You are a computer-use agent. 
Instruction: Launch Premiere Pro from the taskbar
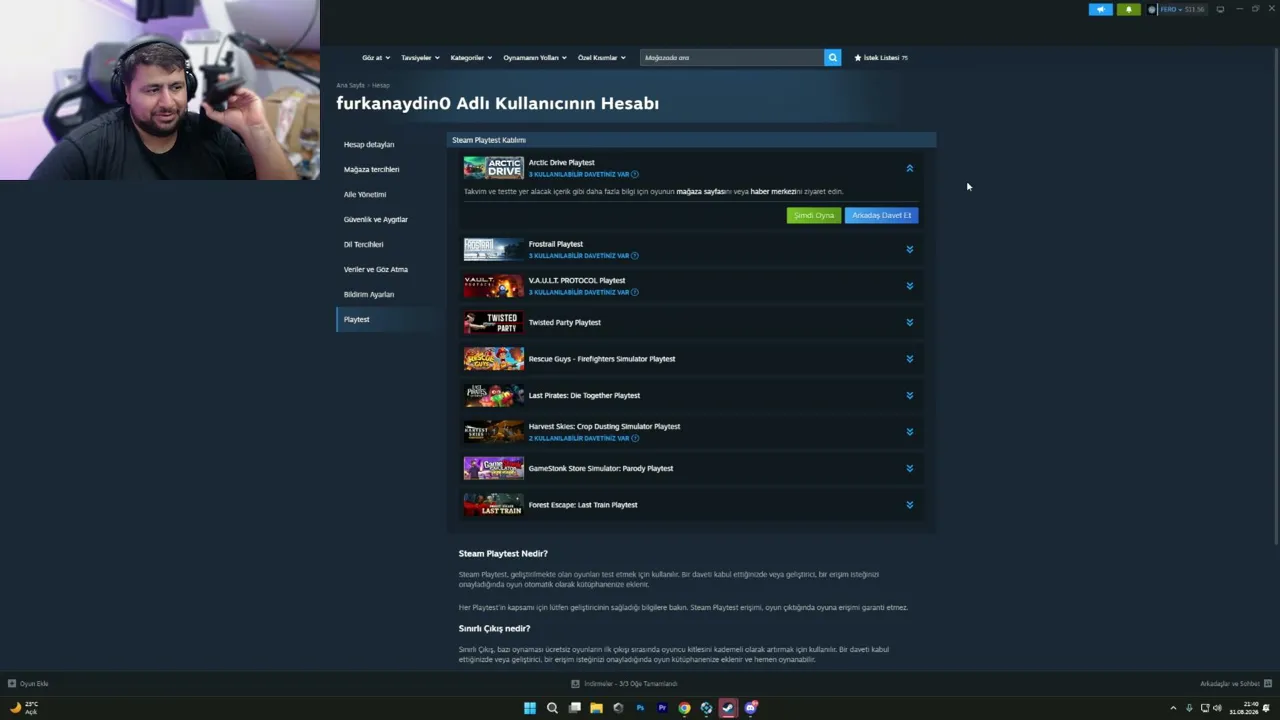(x=662, y=708)
